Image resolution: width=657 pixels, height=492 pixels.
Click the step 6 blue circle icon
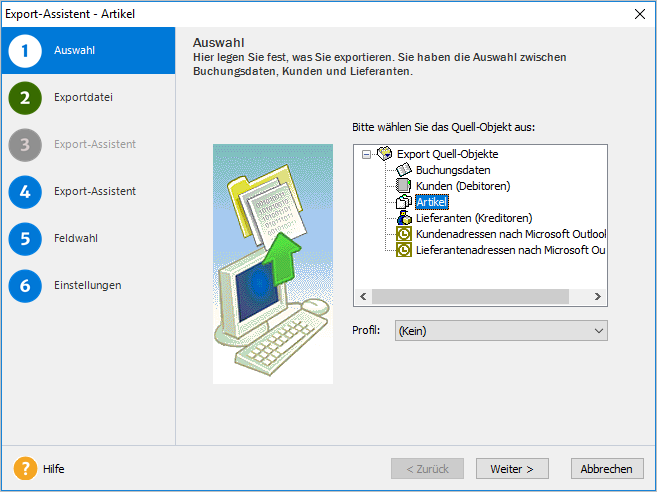25,286
